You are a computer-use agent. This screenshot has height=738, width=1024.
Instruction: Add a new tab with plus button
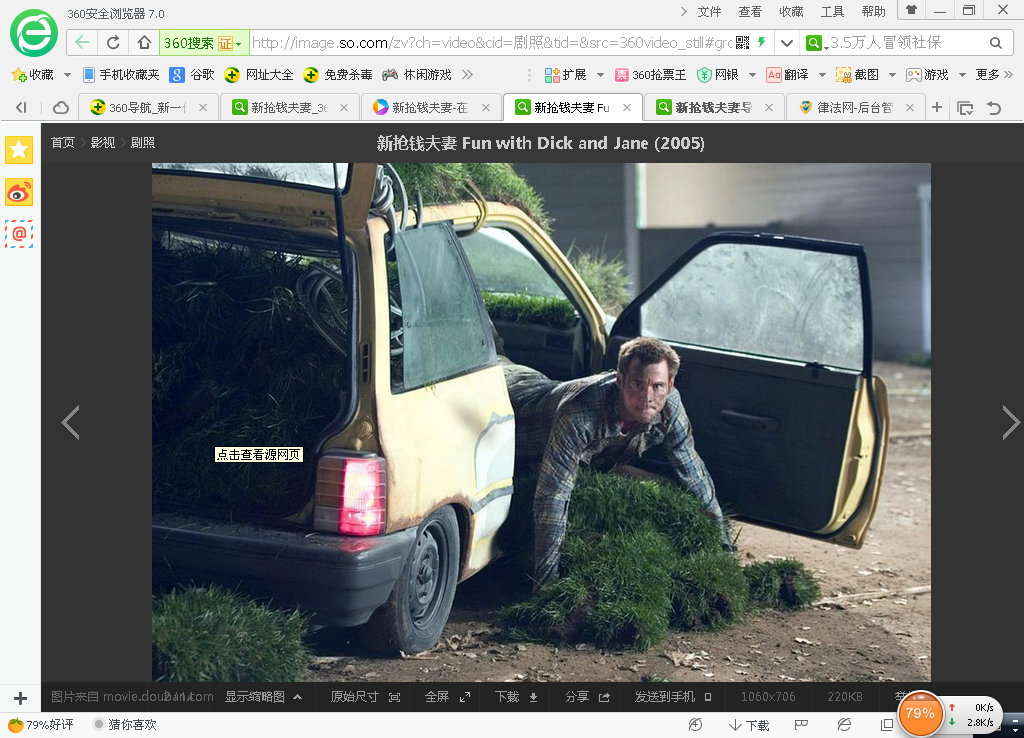[x=937, y=107]
